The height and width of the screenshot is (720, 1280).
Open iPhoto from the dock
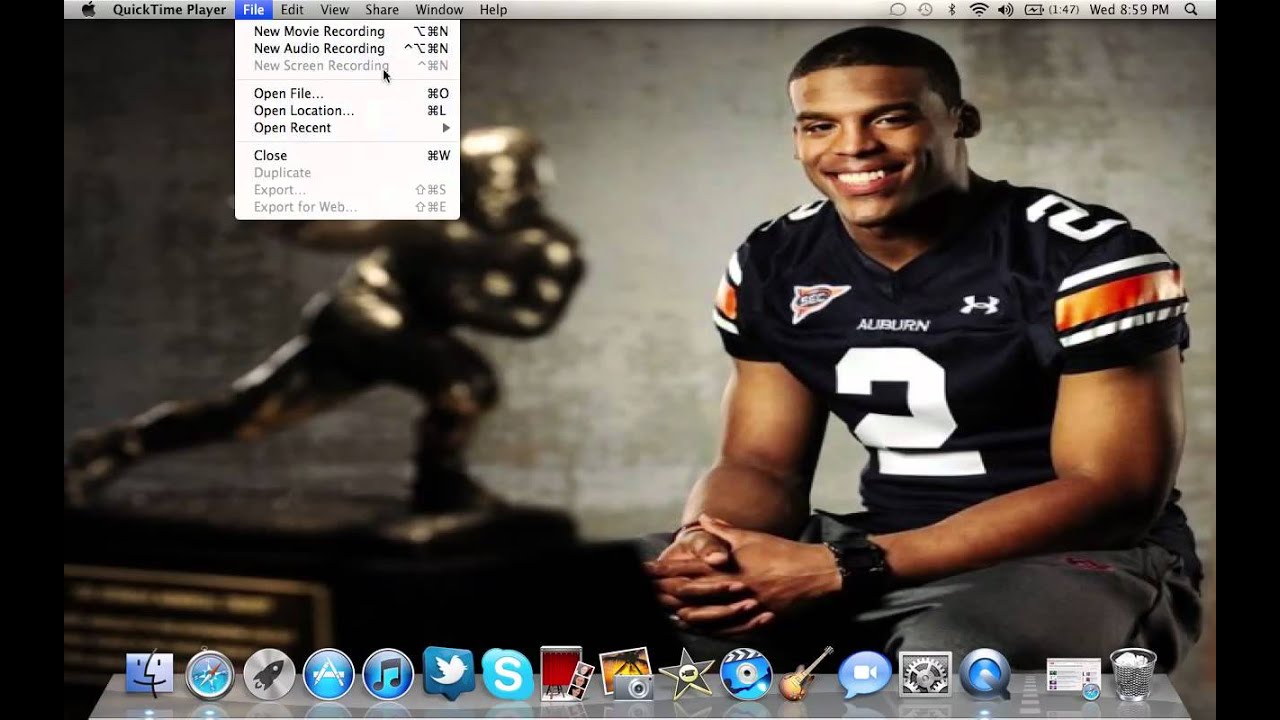point(626,674)
